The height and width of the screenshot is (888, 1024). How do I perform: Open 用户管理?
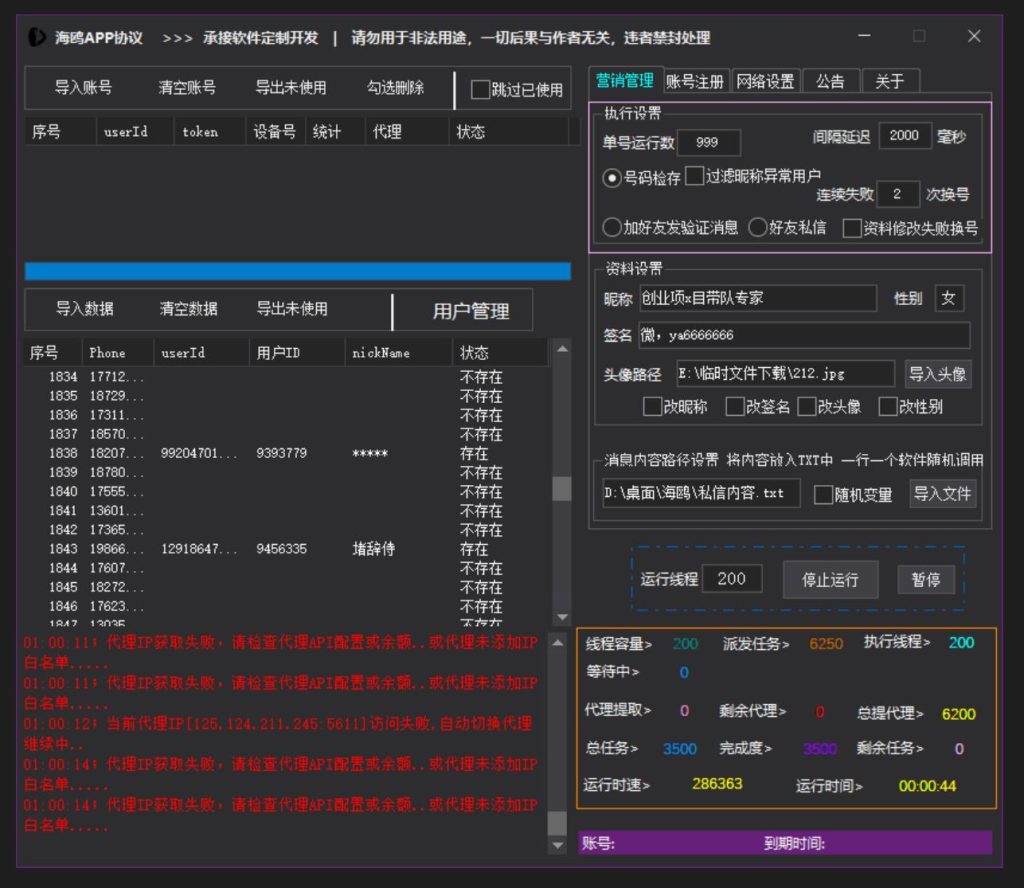tap(469, 309)
